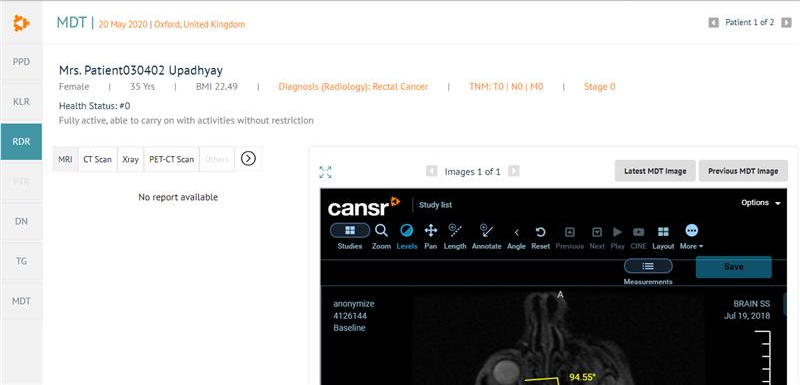The height and width of the screenshot is (385, 800).
Task: Go to previous patient arrow
Action: tap(713, 23)
